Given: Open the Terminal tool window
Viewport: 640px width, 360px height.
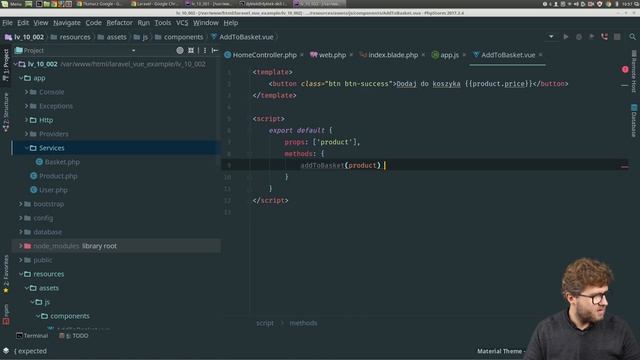Looking at the screenshot, I should (x=32, y=336).
